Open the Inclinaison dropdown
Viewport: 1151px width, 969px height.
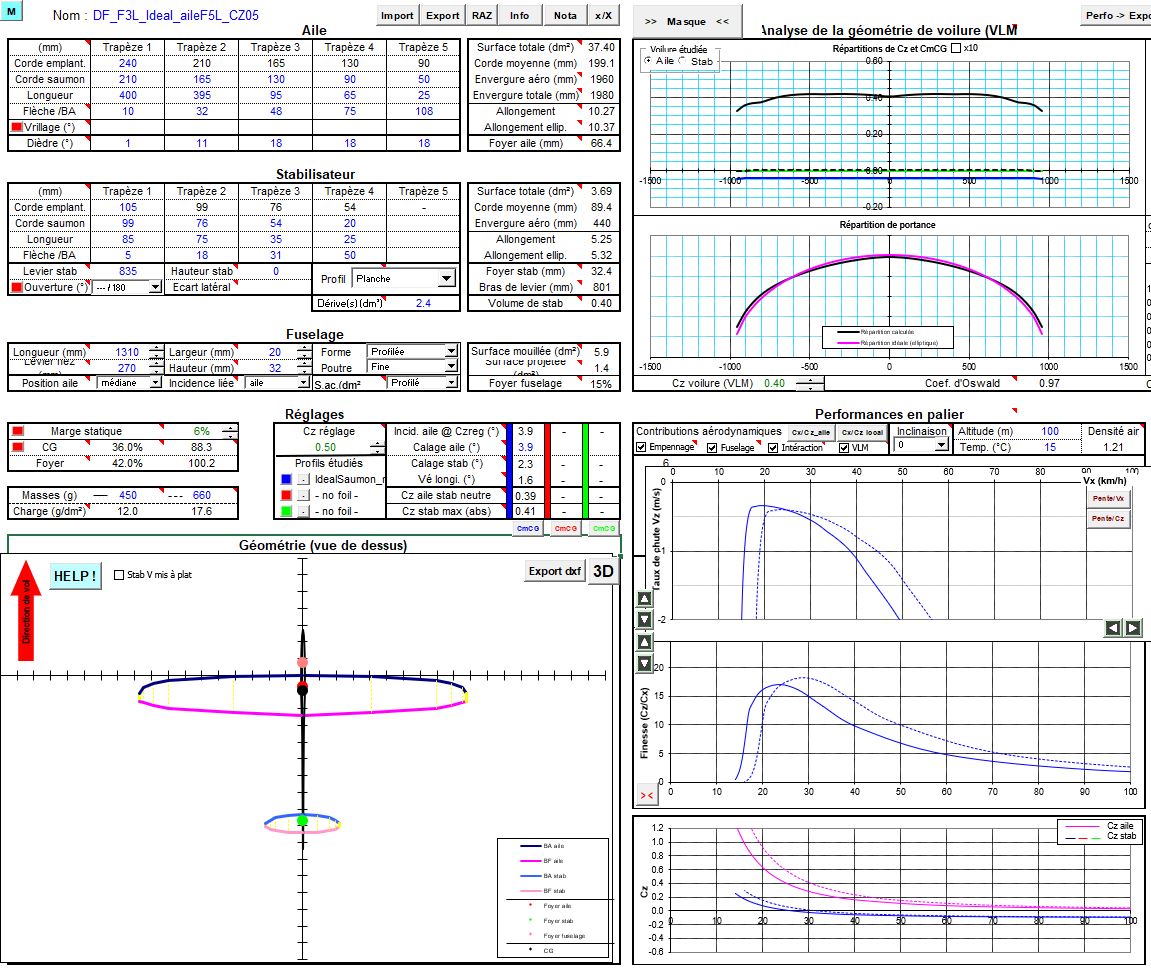point(941,445)
